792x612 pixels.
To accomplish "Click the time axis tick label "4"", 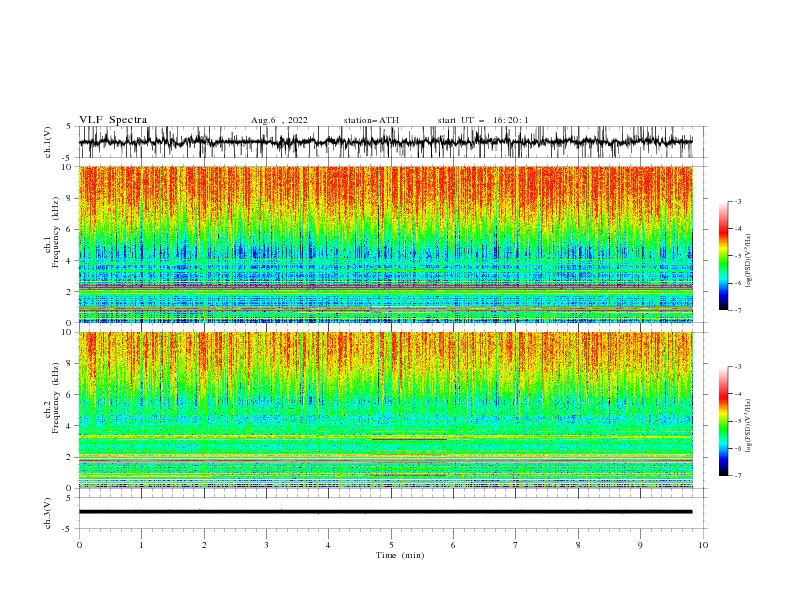I will tap(329, 545).
